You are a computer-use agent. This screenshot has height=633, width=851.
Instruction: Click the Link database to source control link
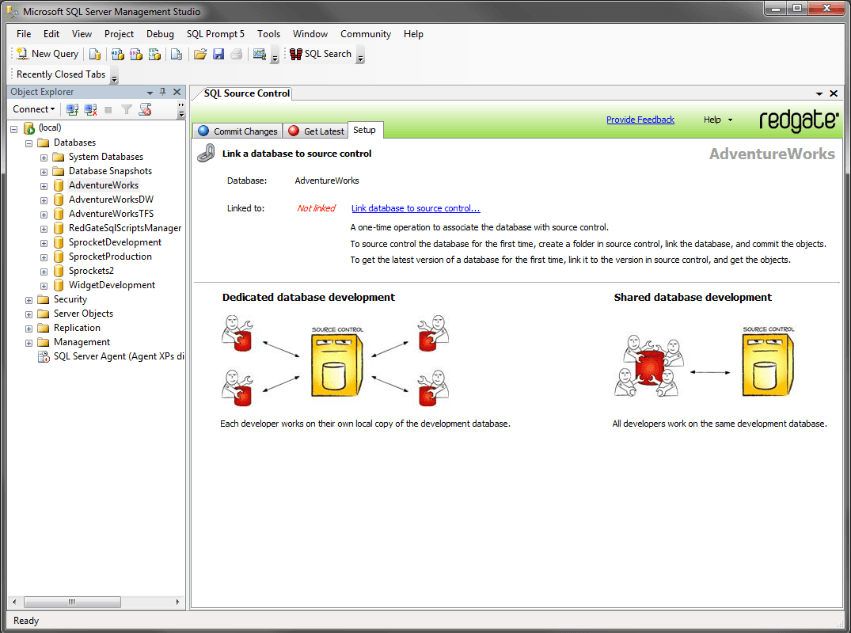[417, 208]
